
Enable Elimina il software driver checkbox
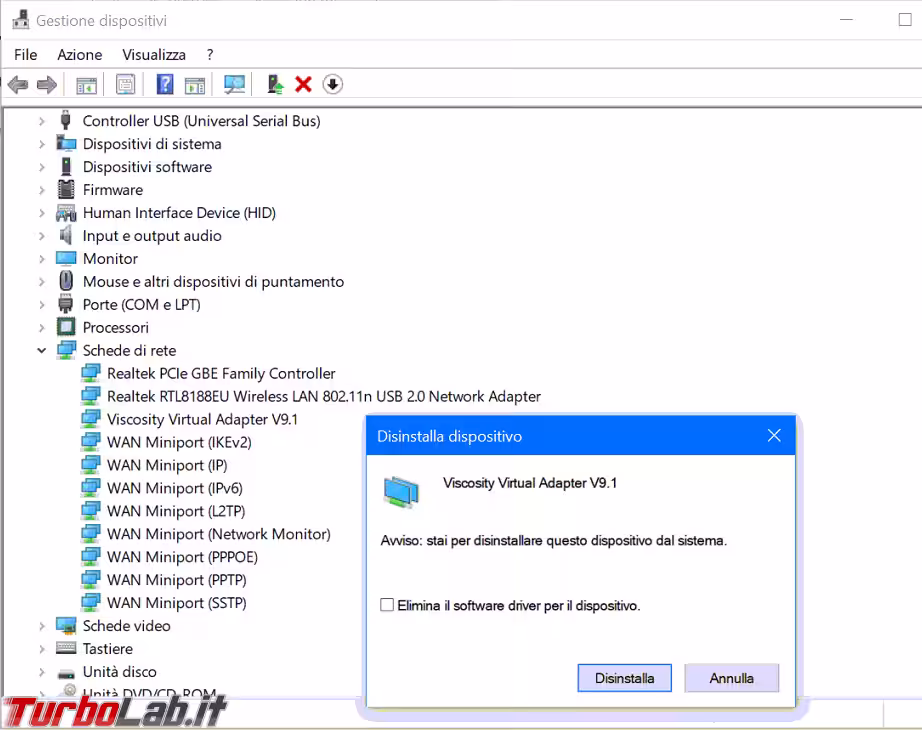387,605
